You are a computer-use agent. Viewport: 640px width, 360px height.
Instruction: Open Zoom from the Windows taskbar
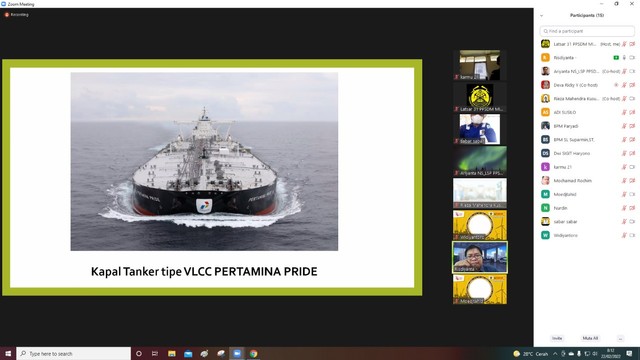point(237,353)
